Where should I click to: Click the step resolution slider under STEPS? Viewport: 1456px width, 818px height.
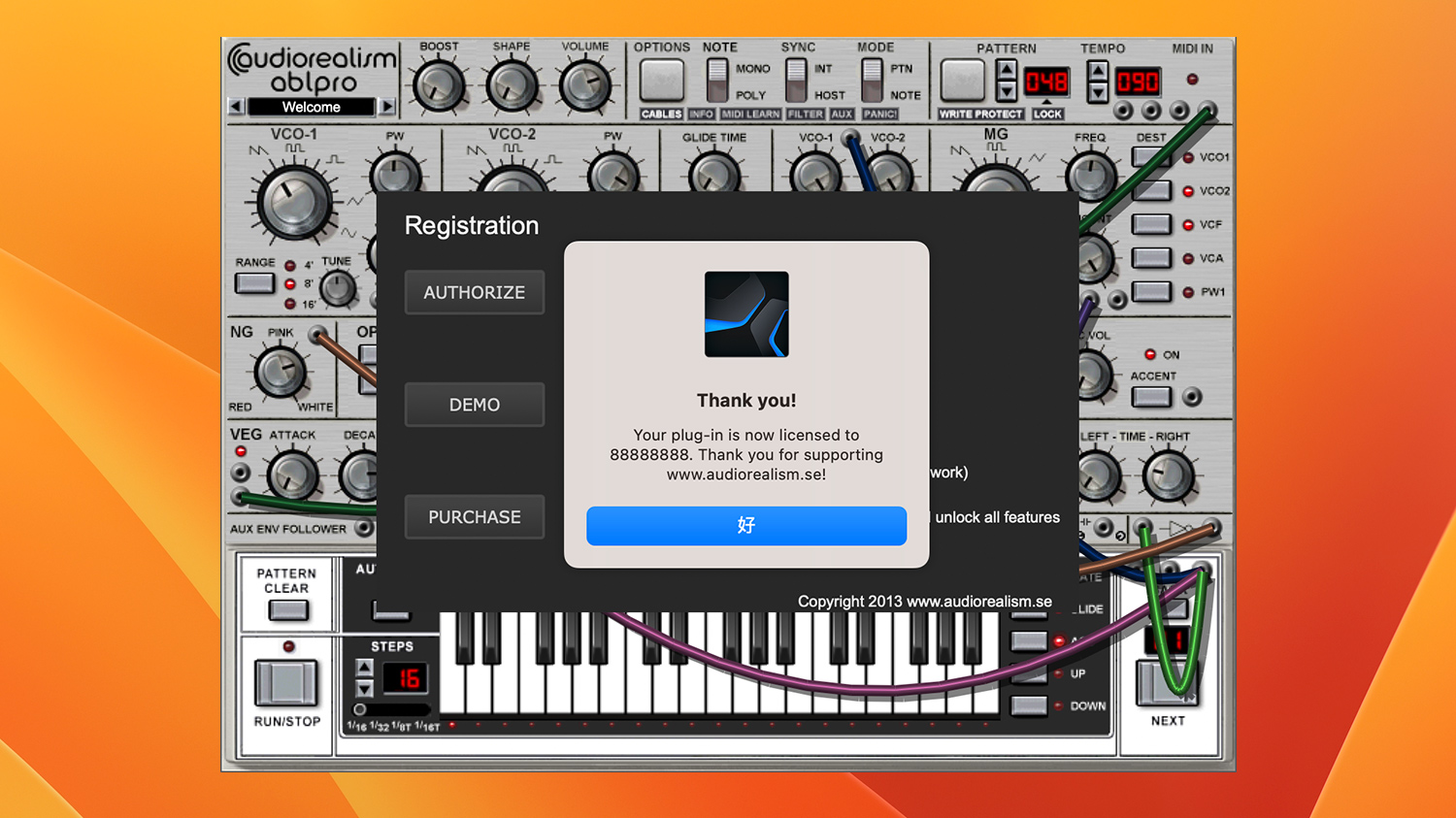(x=393, y=709)
